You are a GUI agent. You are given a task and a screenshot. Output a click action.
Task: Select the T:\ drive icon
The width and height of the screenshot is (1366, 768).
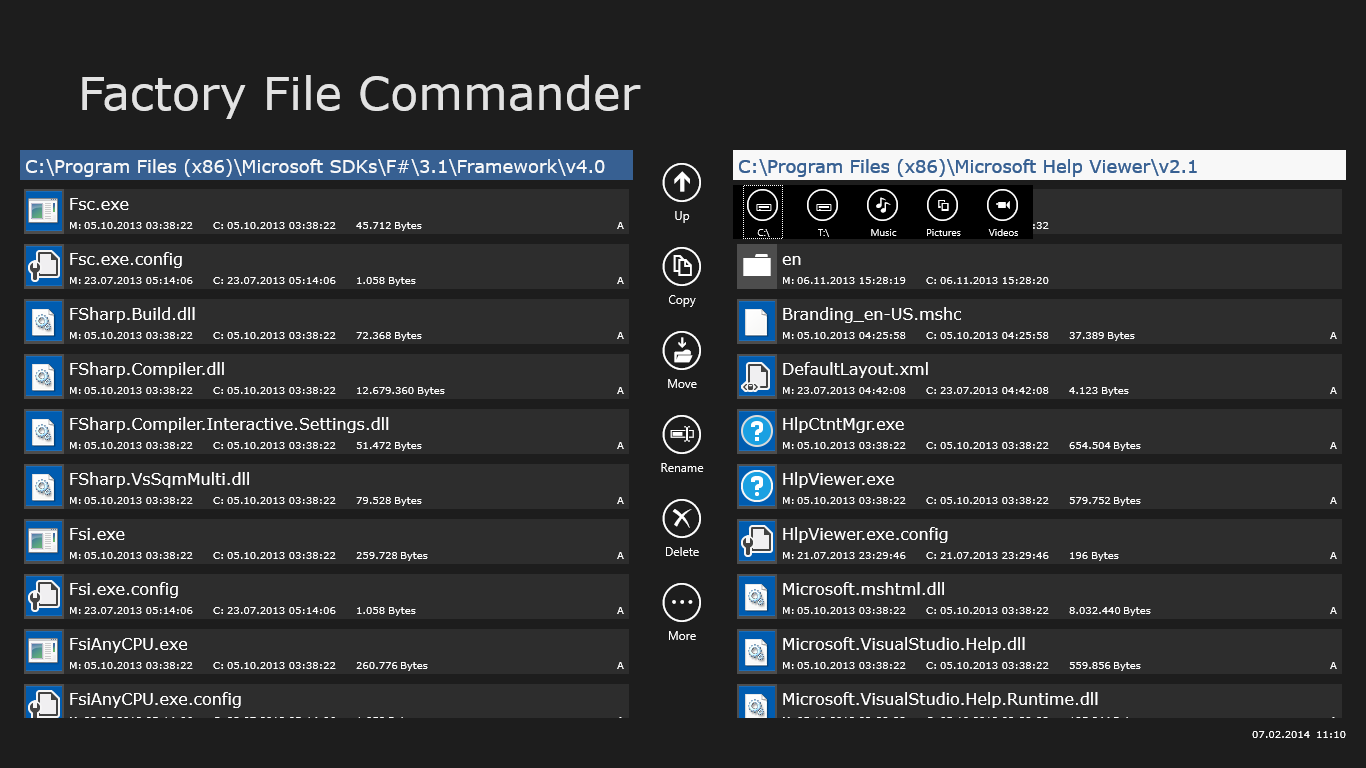click(823, 206)
